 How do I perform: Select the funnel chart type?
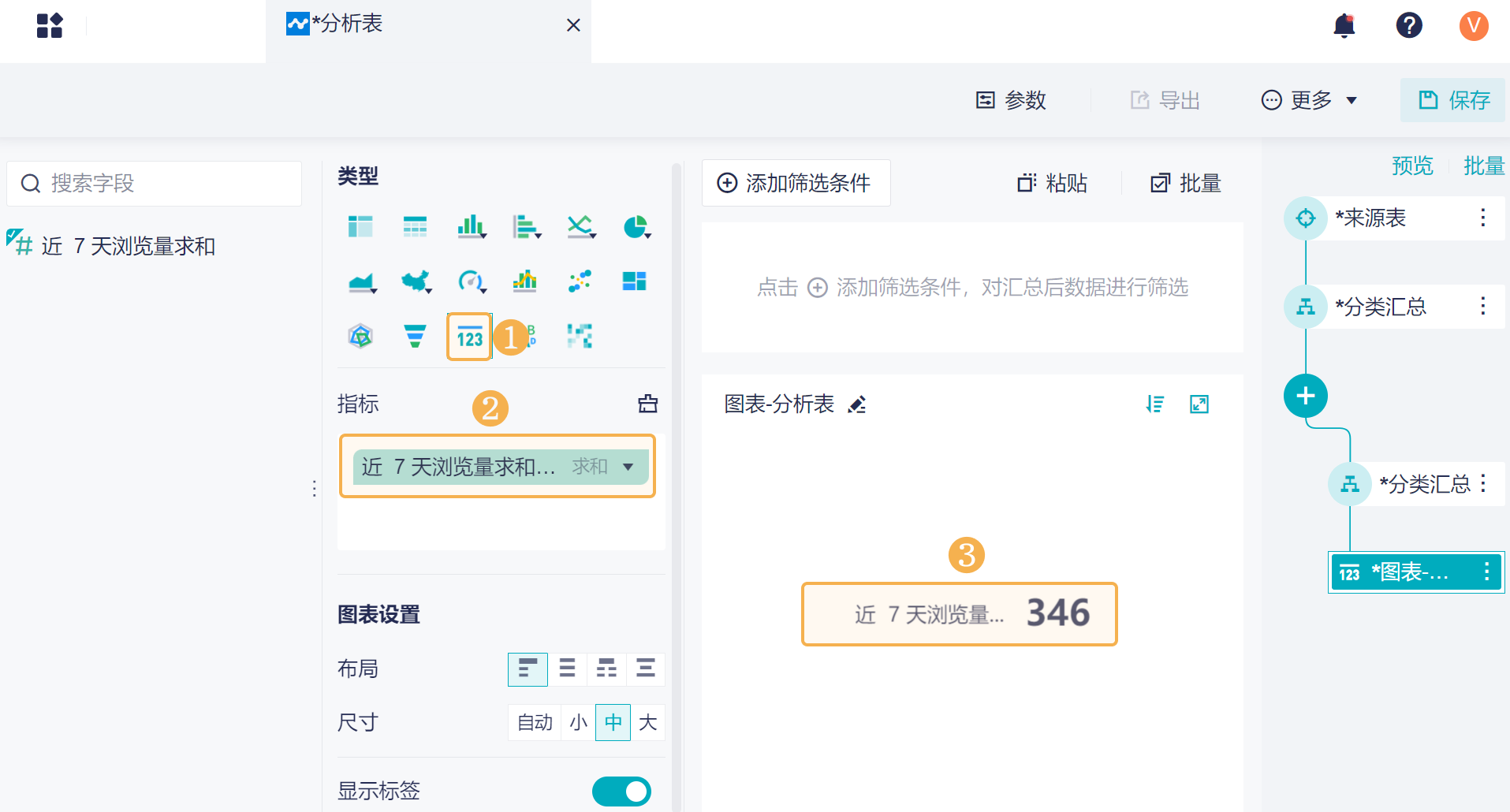point(415,337)
